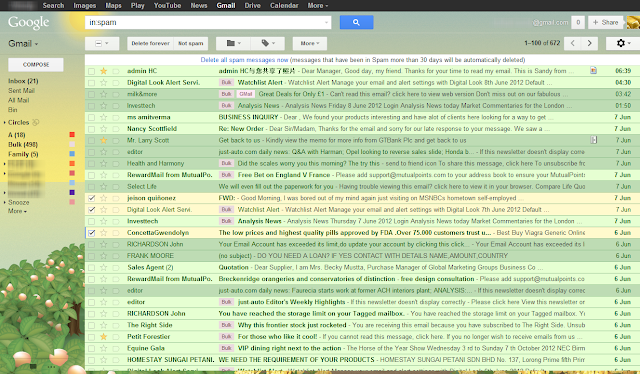The image size is (640, 374).
Task: Star the Nancy Scottfield message
Action: [x=104, y=129]
